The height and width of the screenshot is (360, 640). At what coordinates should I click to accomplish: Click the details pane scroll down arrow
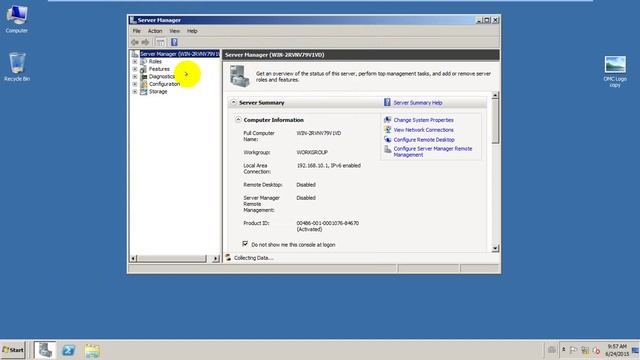coord(495,248)
